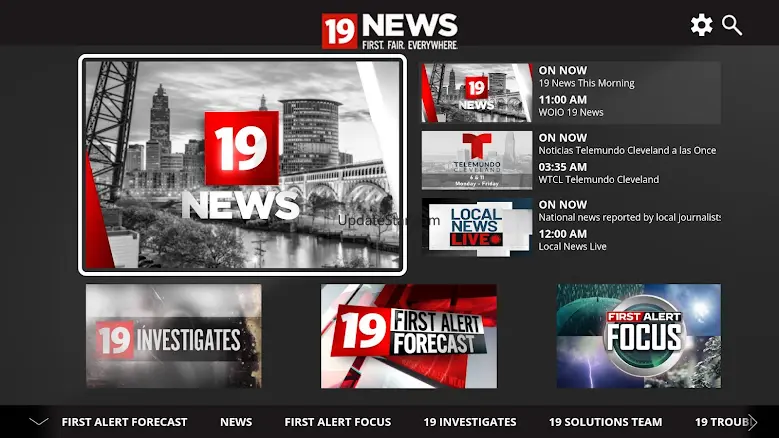The width and height of the screenshot is (779, 438).
Task: Go to the News menu item
Action: pyautogui.click(x=236, y=422)
